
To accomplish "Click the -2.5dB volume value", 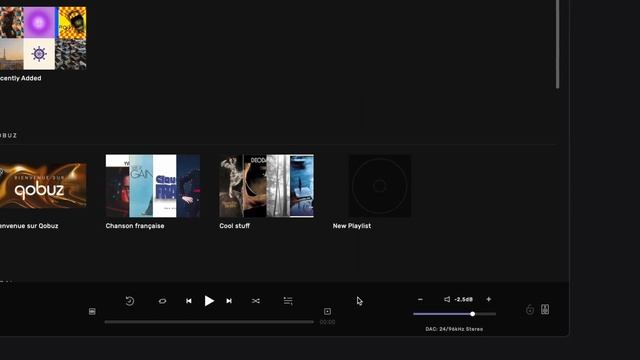I will [x=463, y=299].
